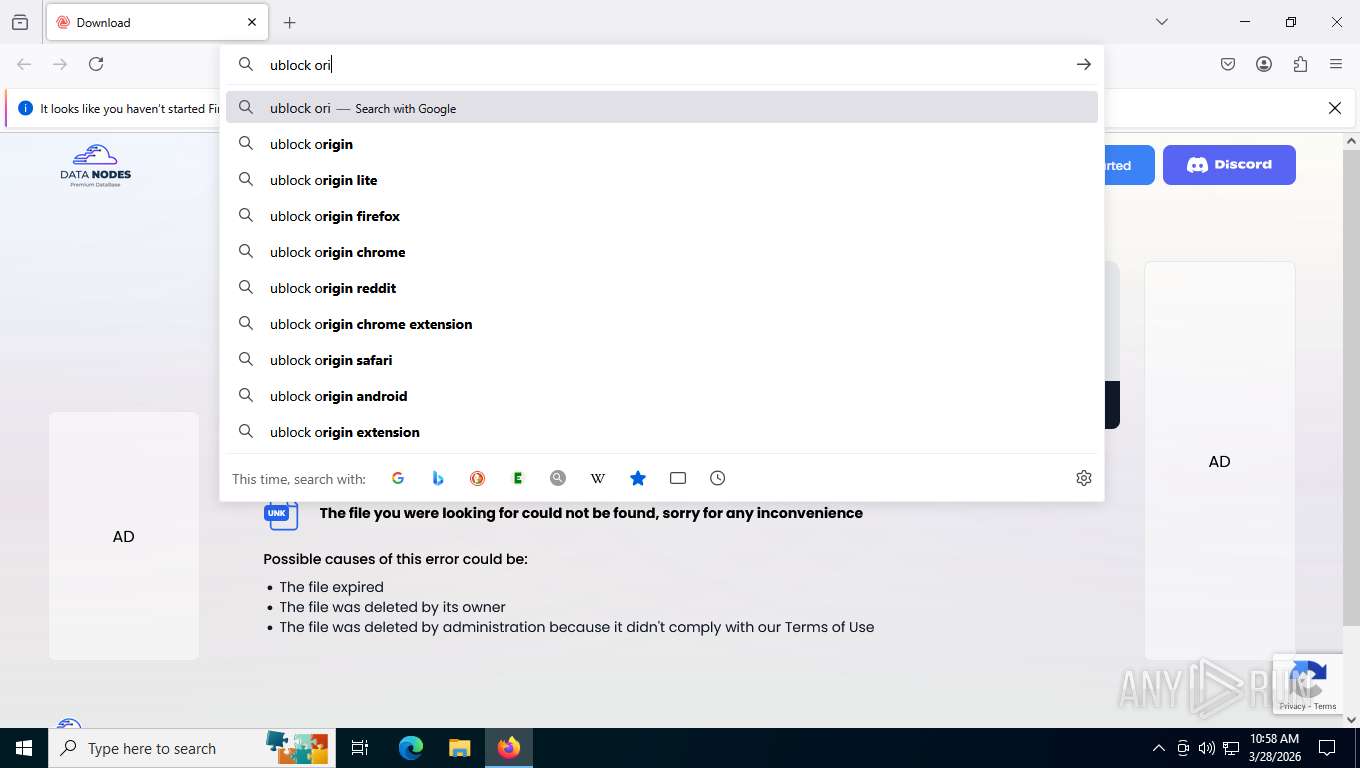This screenshot has height=768, width=1360.
Task: Reload the current page
Action: coord(96,64)
